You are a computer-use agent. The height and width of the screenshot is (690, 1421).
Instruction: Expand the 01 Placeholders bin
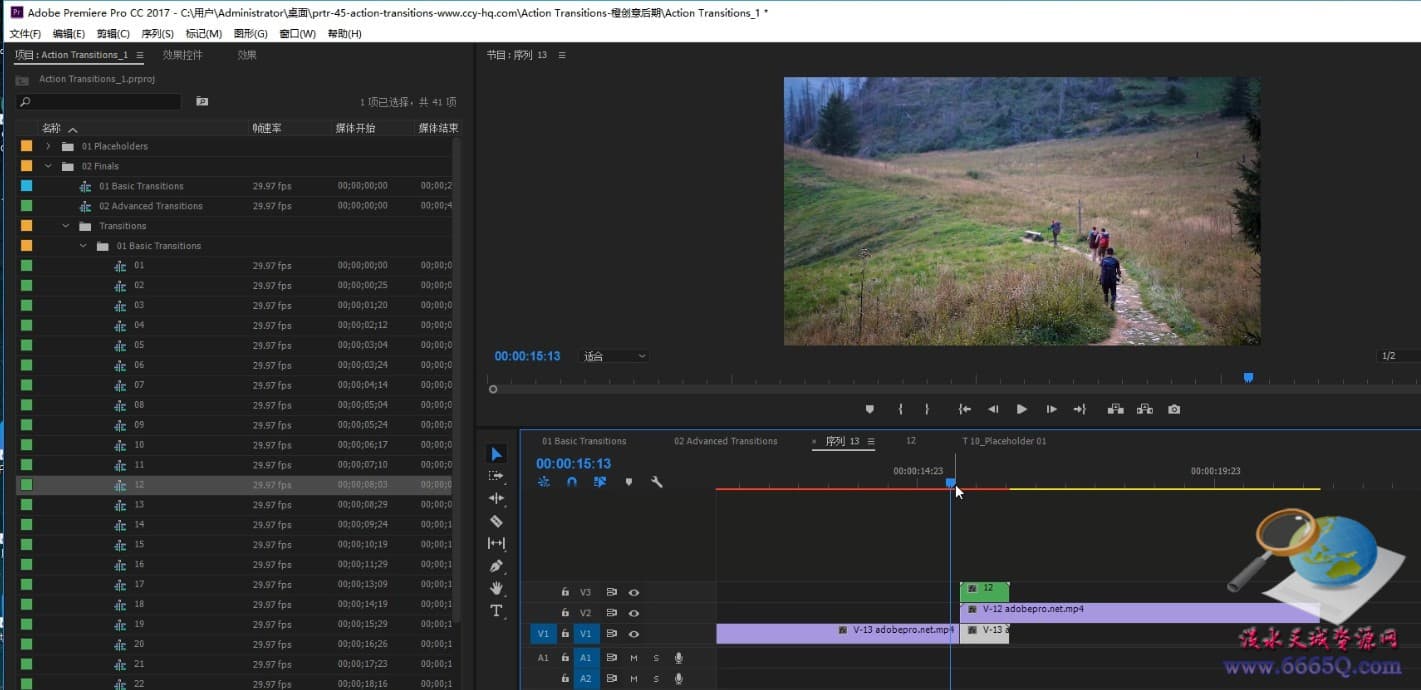click(48, 146)
